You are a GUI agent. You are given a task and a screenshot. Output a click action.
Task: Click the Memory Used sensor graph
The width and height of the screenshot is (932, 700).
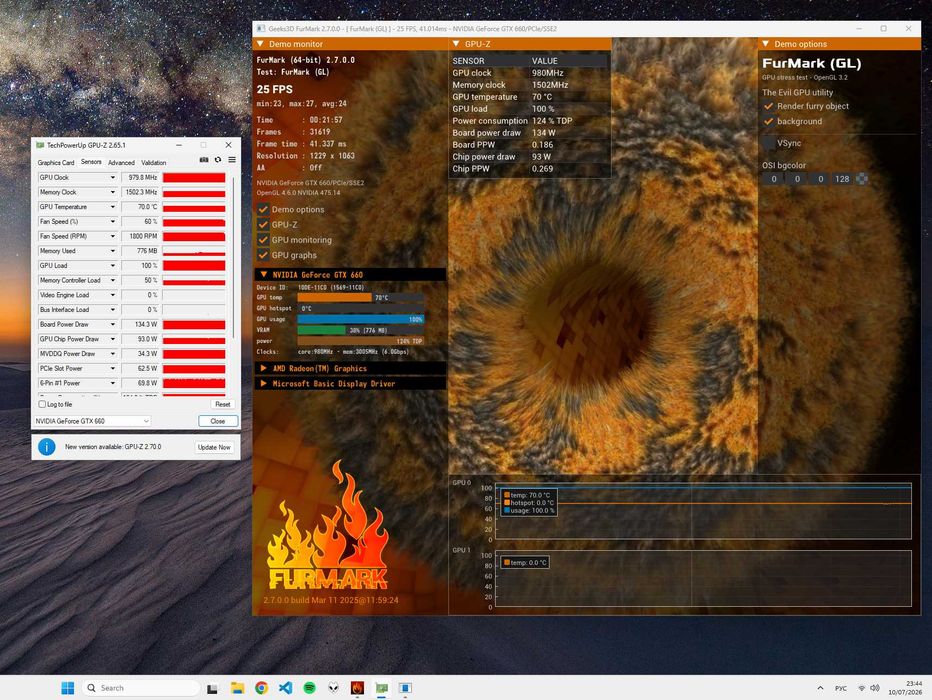point(194,251)
